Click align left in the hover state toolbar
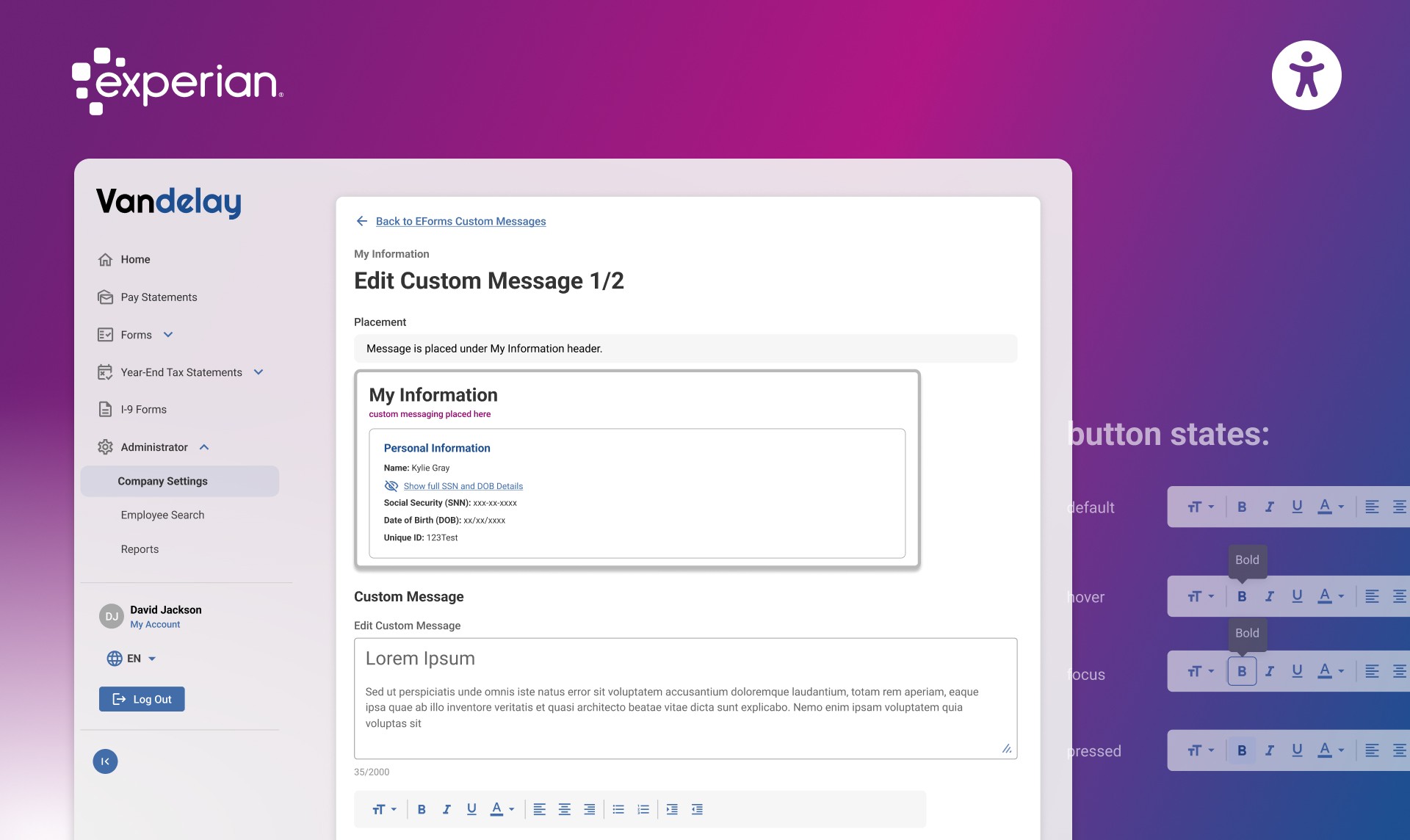The image size is (1410, 840). pos(1372,596)
